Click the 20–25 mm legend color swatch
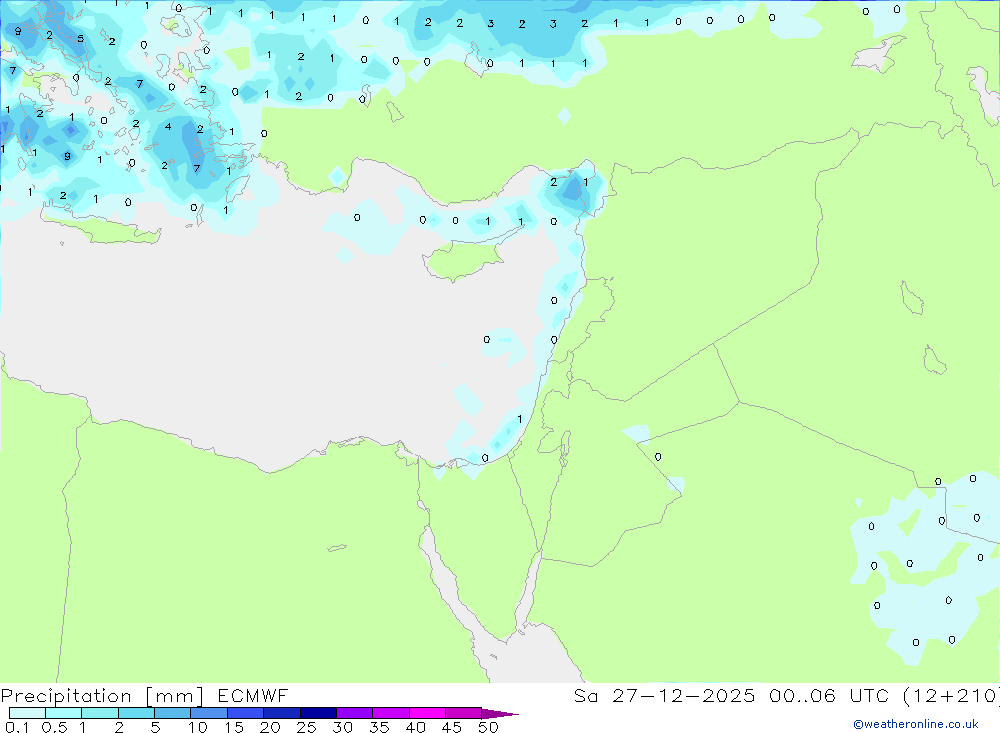1000x733 pixels. point(282,713)
